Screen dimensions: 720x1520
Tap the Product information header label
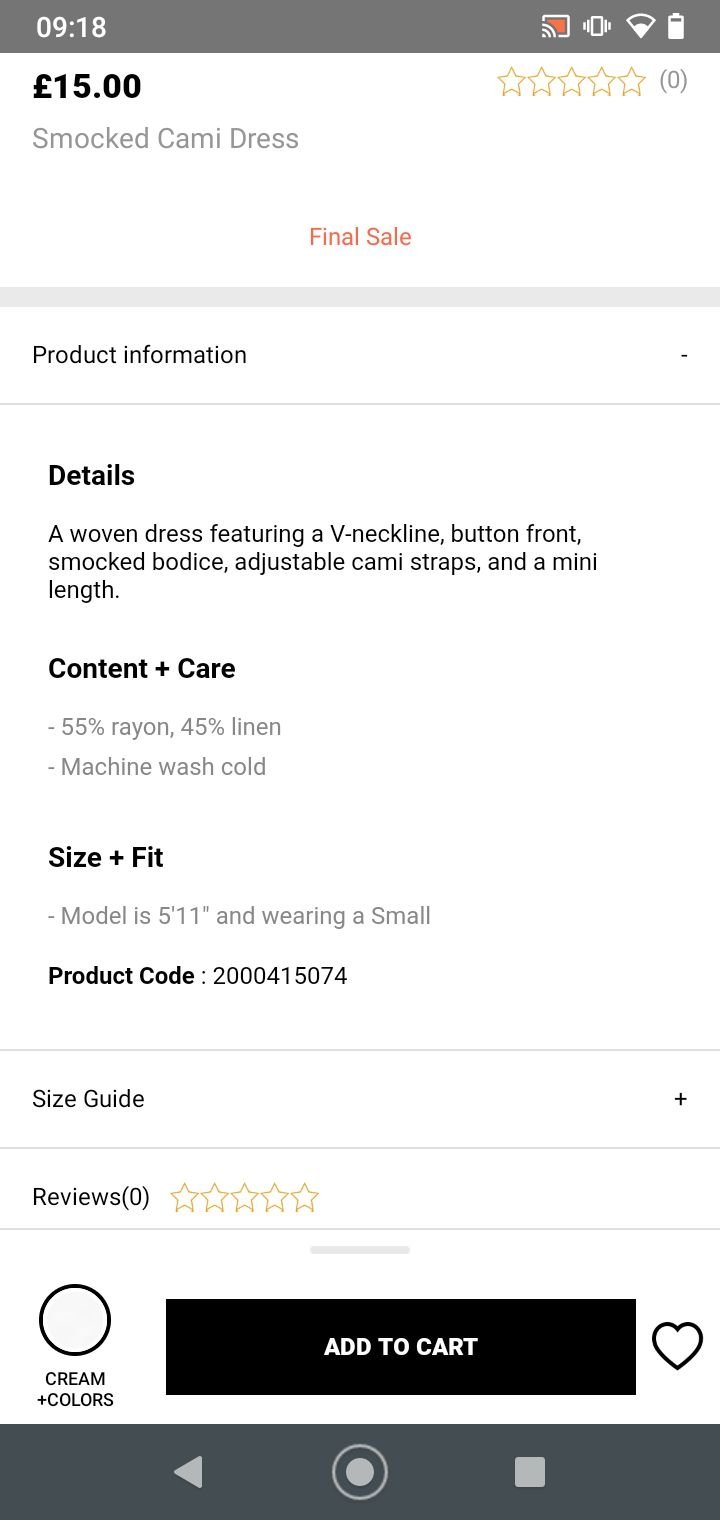pos(139,355)
